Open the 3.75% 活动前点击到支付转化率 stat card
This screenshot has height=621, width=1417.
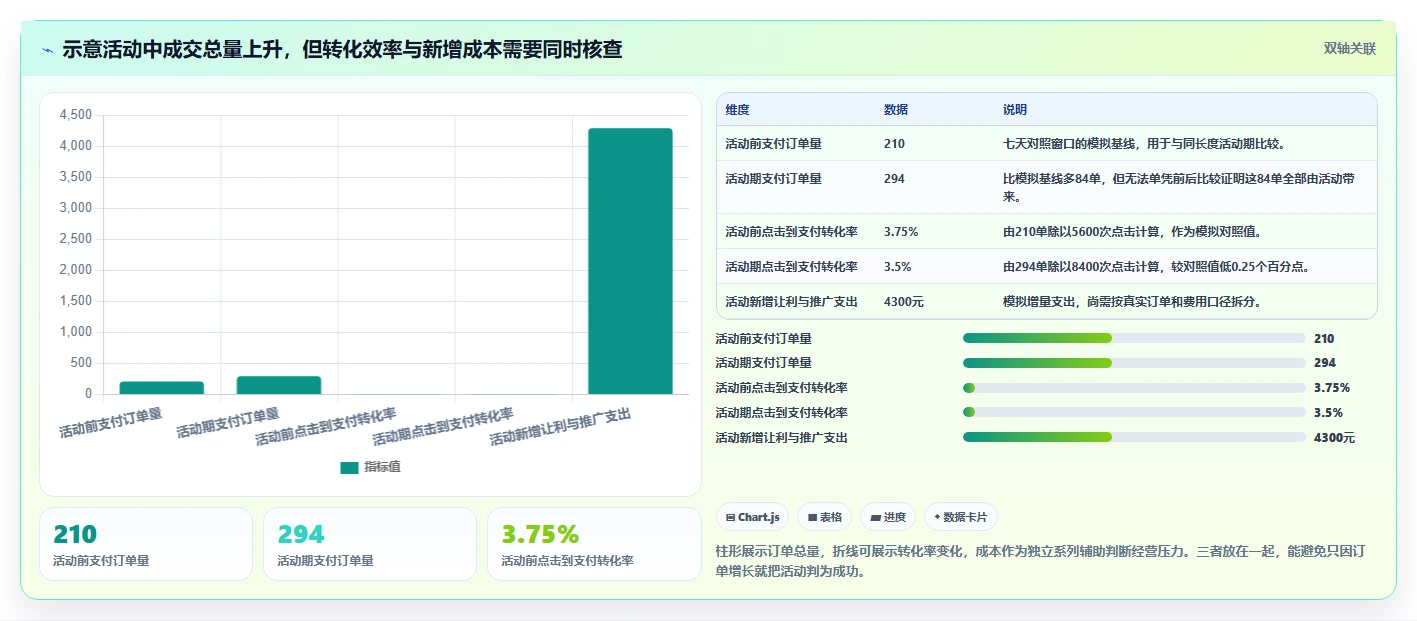click(594, 544)
